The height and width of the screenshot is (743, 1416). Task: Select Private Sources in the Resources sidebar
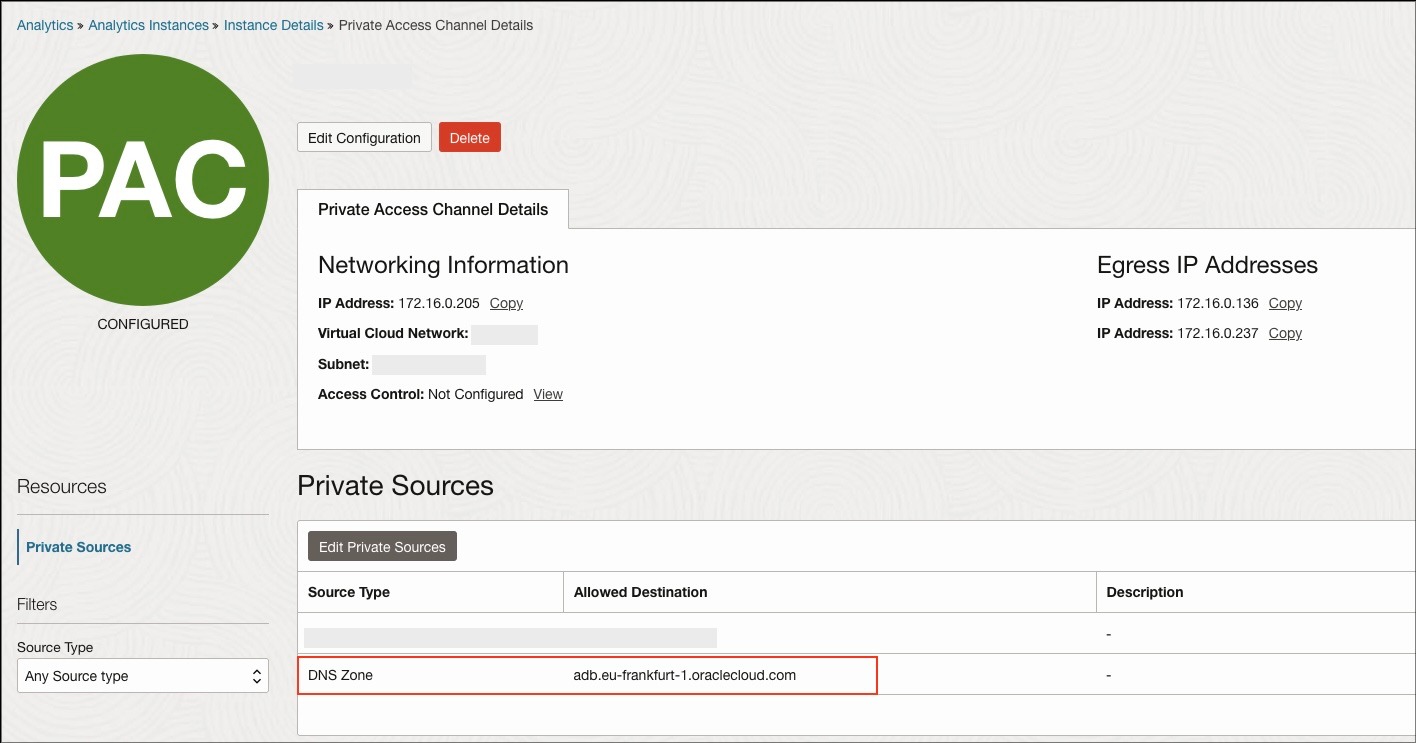click(x=78, y=547)
